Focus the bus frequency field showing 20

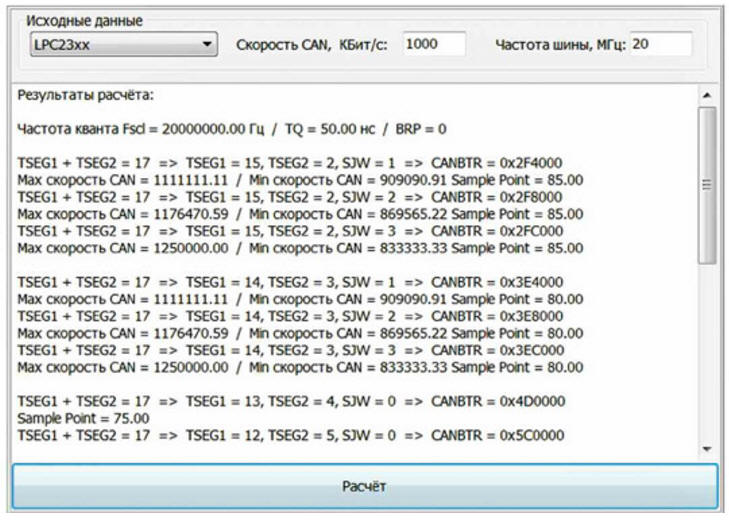click(660, 44)
